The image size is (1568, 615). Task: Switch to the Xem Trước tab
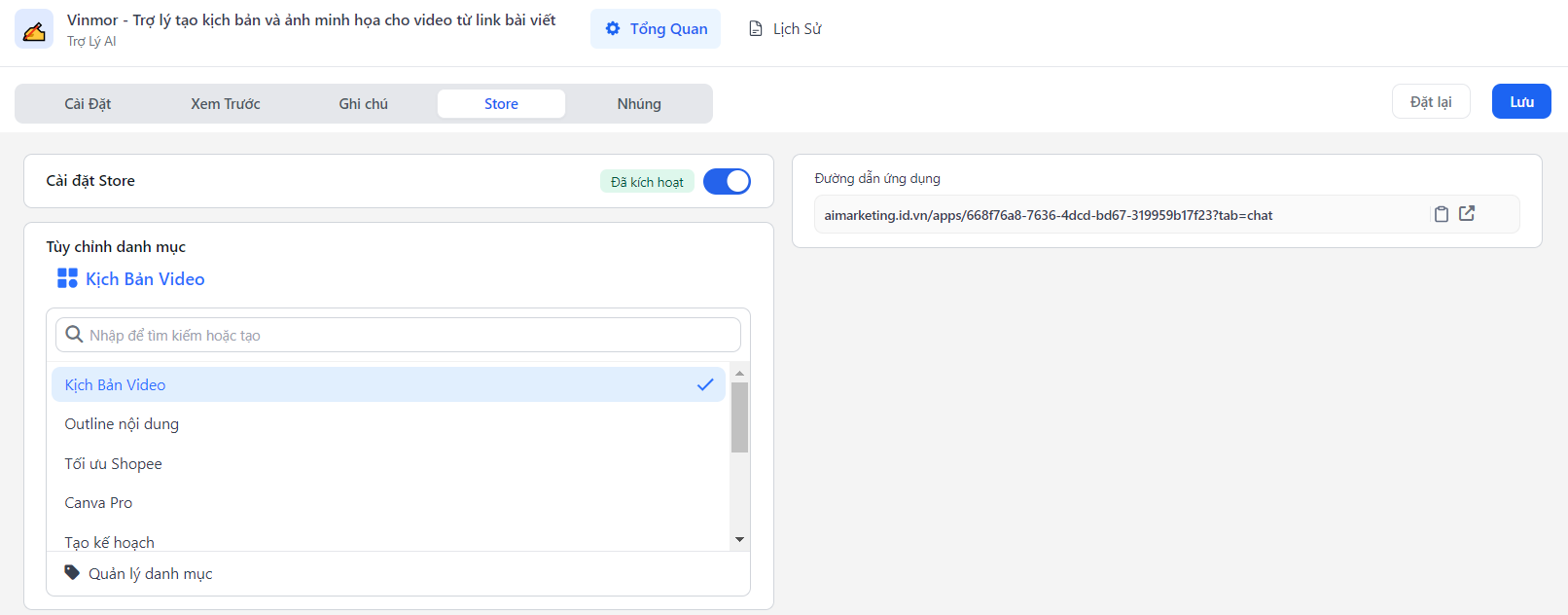[225, 104]
